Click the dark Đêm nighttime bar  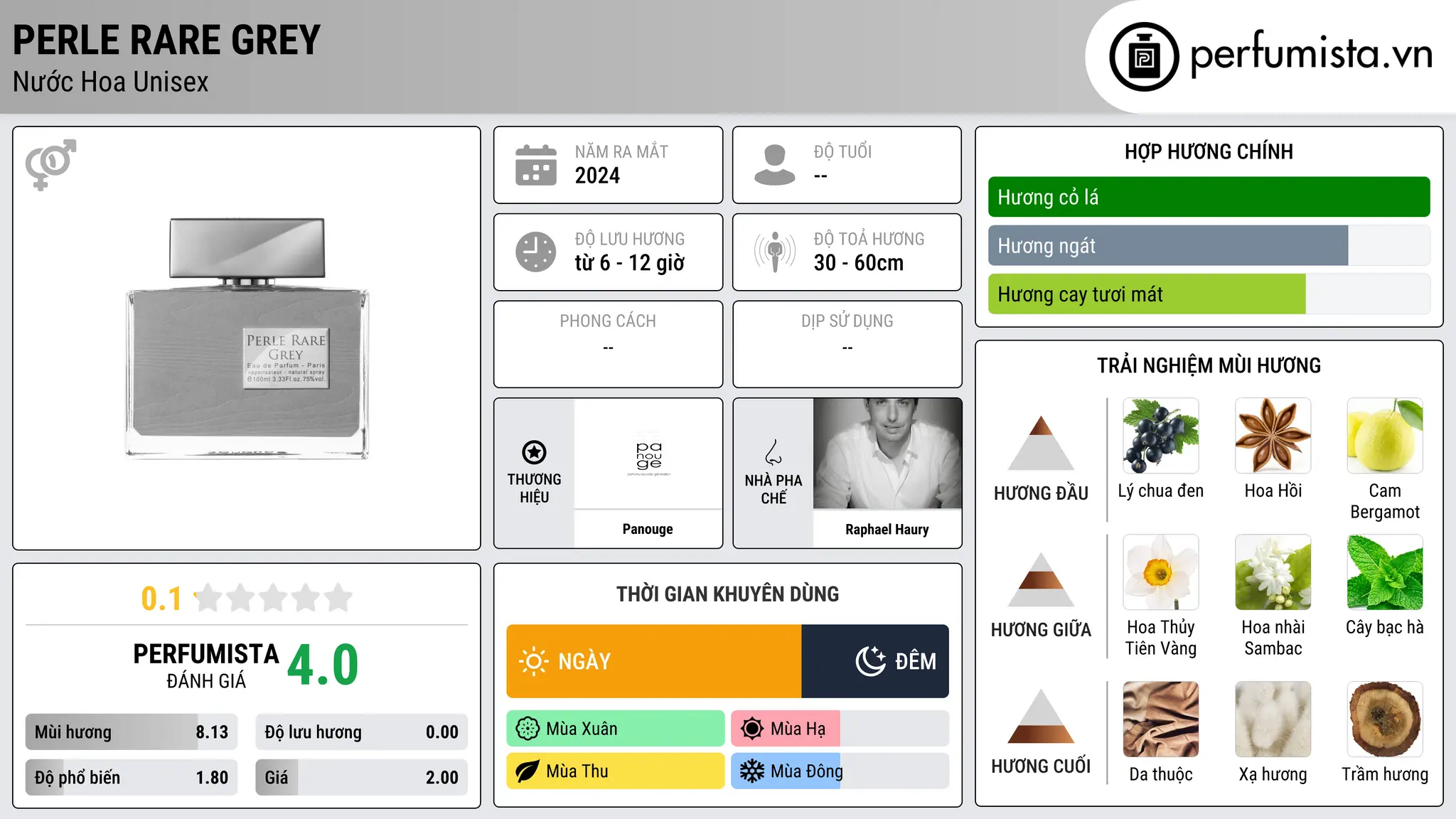[x=875, y=661]
